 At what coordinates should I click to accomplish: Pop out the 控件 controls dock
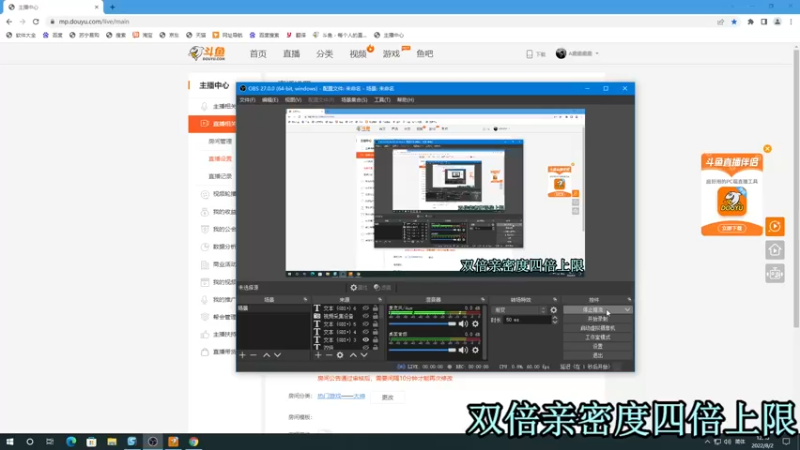coord(629,299)
